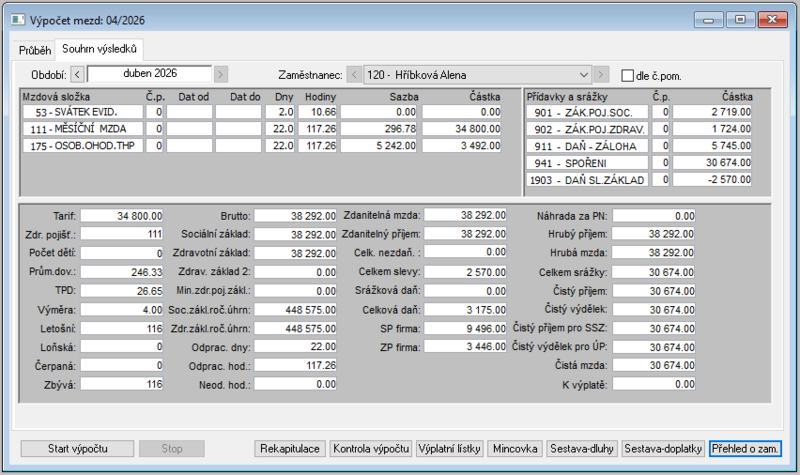Viewport: 800px width, 475px height.
Task: Click the Stop button
Action: click(x=172, y=448)
